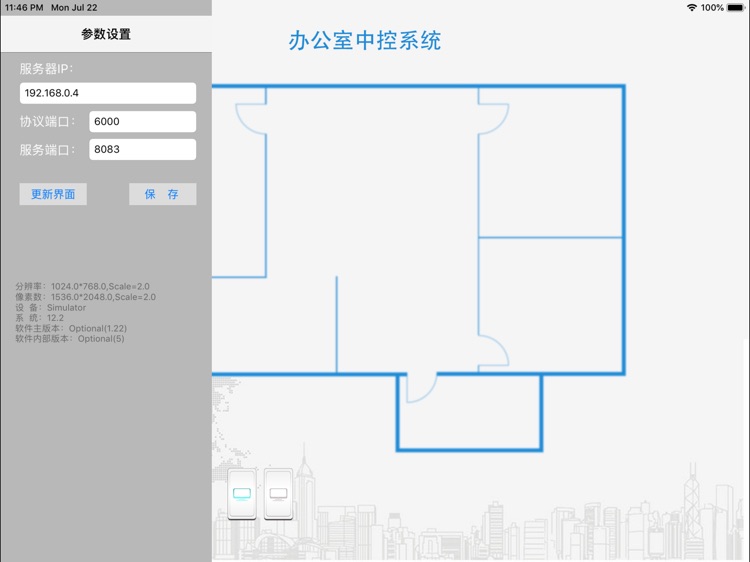Click the system version line 12.2

[x=40, y=318]
